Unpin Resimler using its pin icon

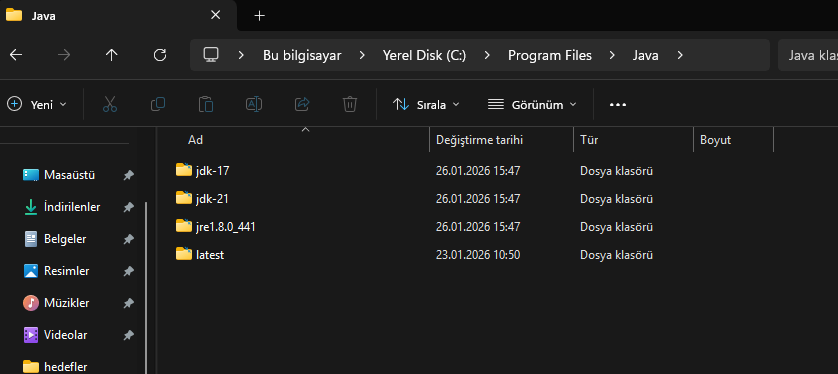(x=128, y=271)
